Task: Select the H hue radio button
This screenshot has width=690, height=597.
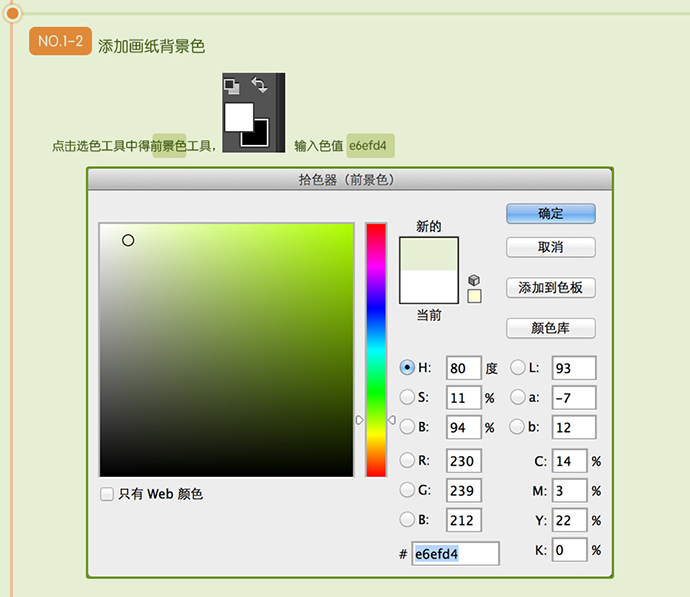Action: coord(407,367)
